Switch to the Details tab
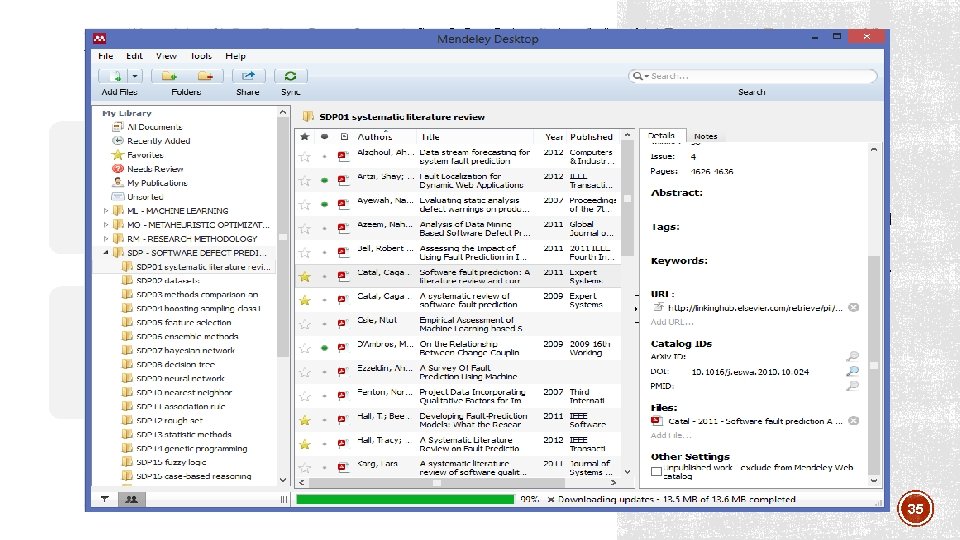Screen dimensions: 960x540 tap(662, 135)
